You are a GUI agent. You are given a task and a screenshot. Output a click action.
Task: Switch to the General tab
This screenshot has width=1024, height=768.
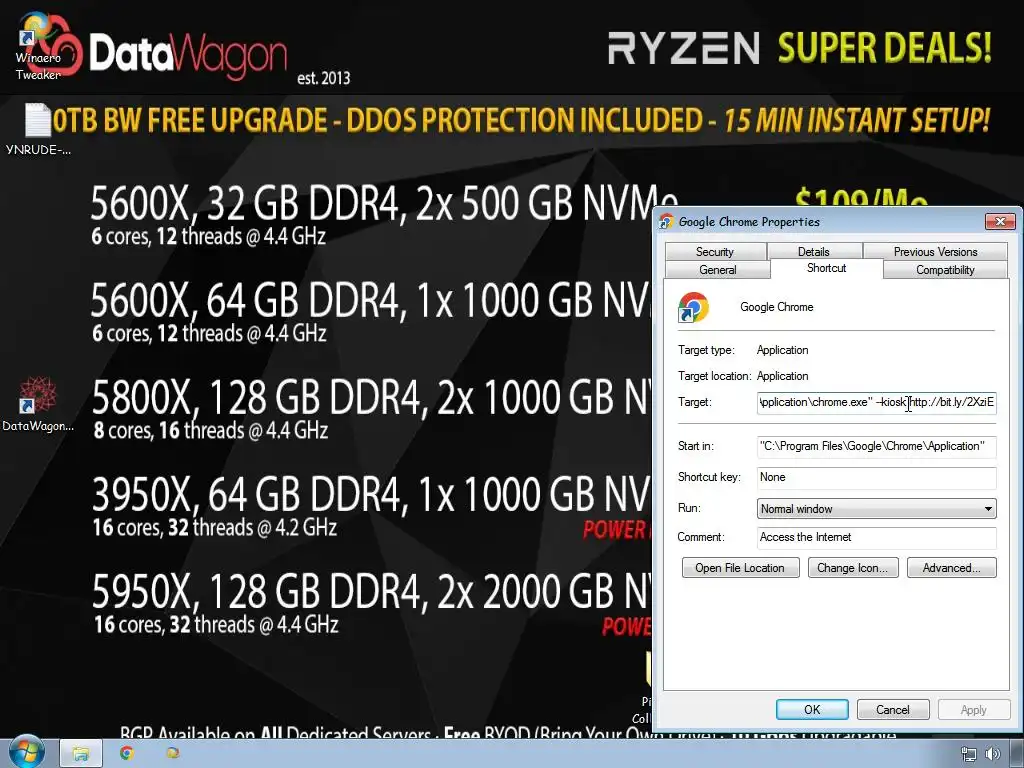pyautogui.click(x=718, y=270)
